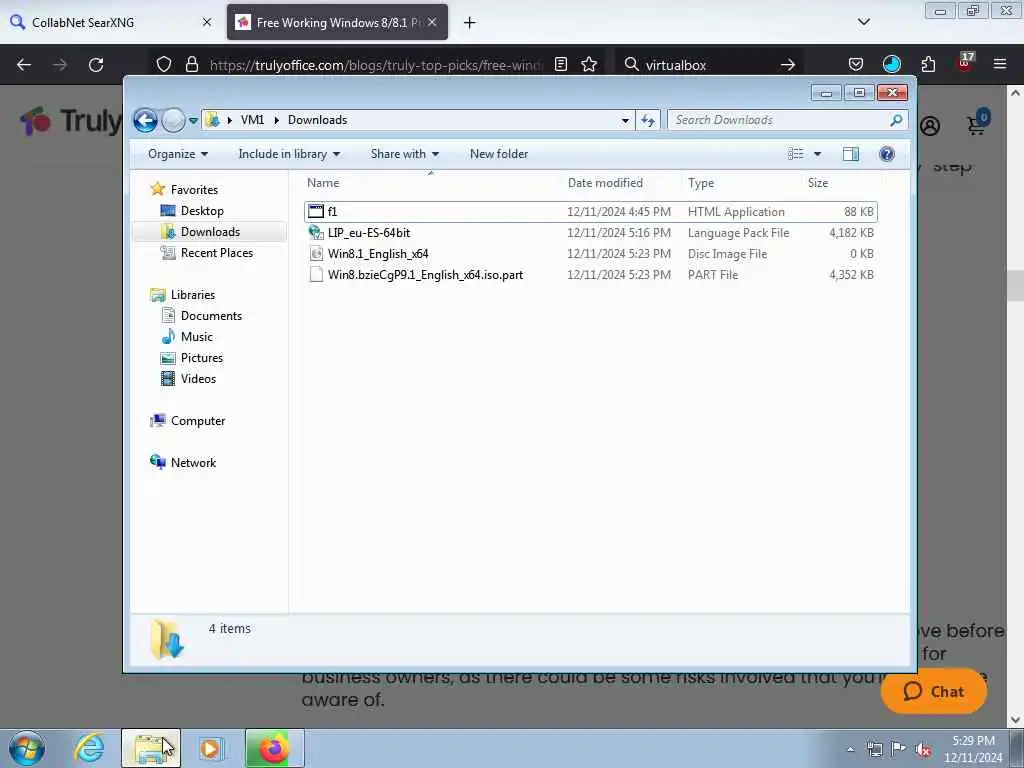Sort files by the Name column
Screen dimensions: 1024x768
click(x=431, y=184)
